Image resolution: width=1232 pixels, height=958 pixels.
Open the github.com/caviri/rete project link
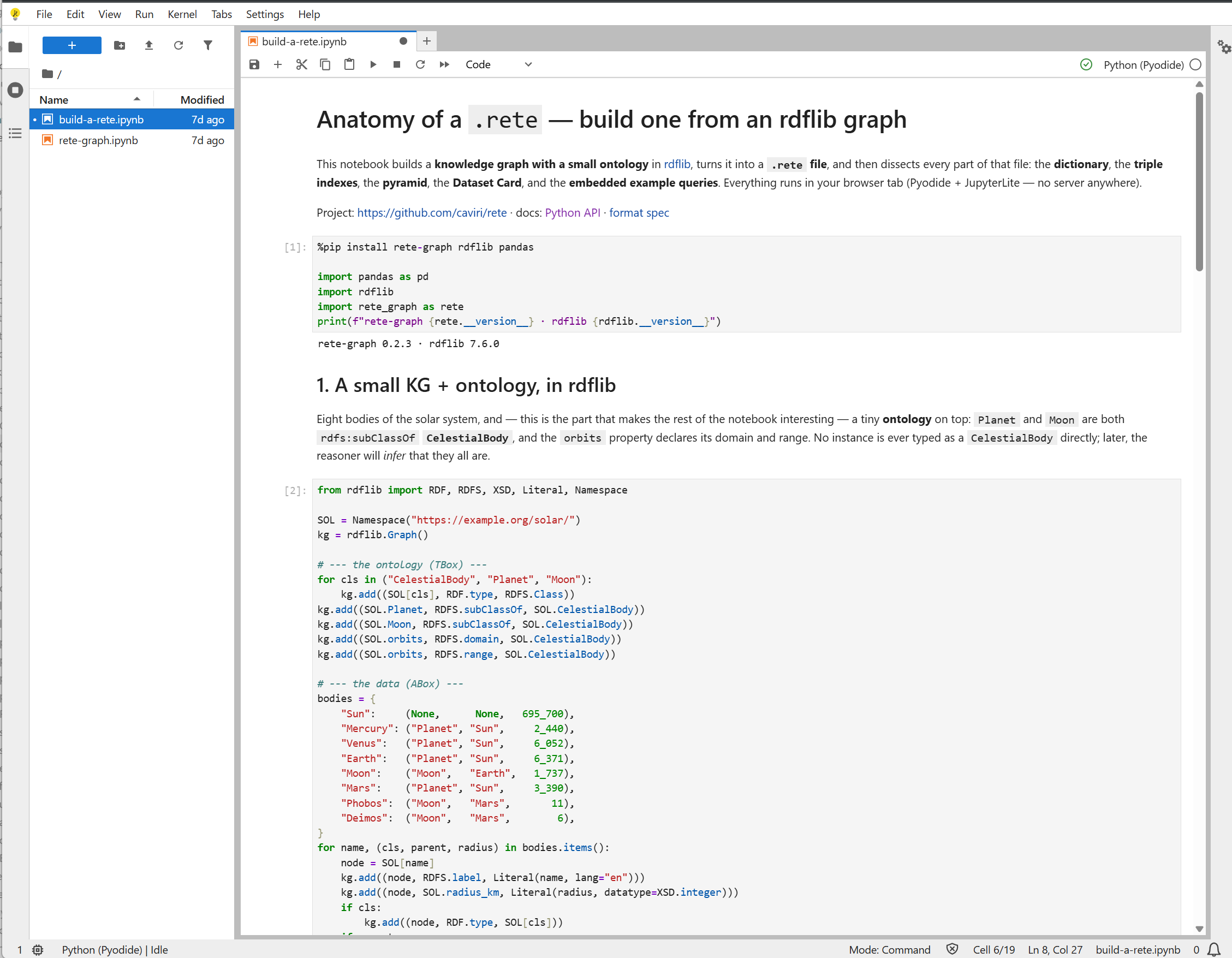[x=432, y=213]
